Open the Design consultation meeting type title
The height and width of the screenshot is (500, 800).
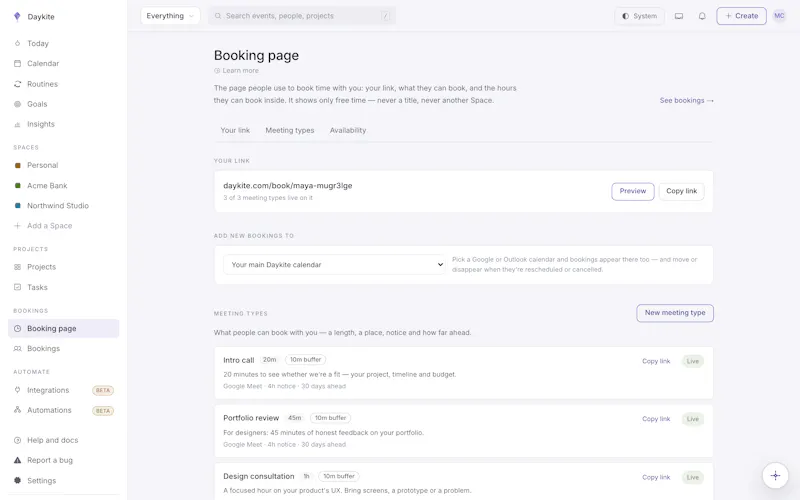tap(259, 477)
